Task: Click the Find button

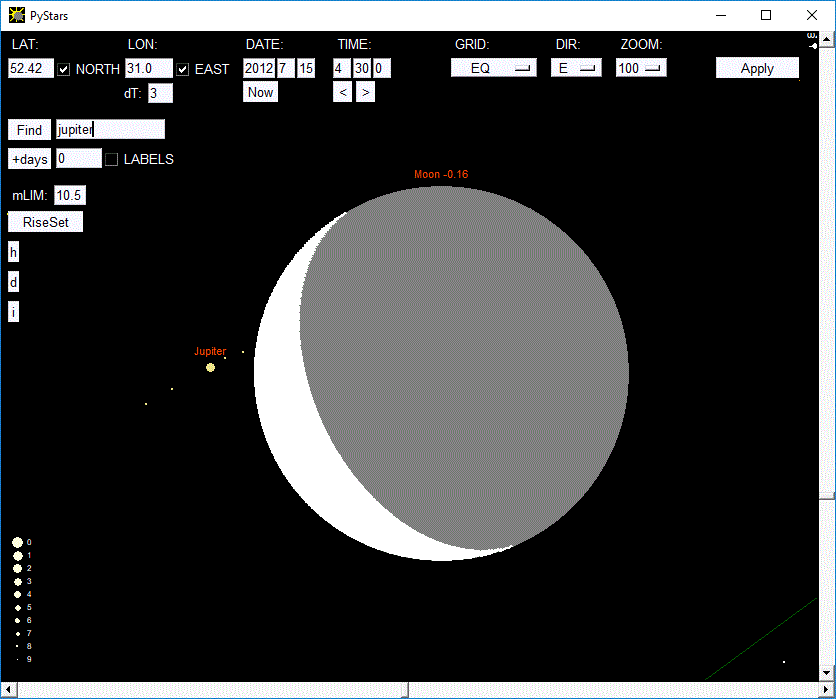Action: click(30, 130)
